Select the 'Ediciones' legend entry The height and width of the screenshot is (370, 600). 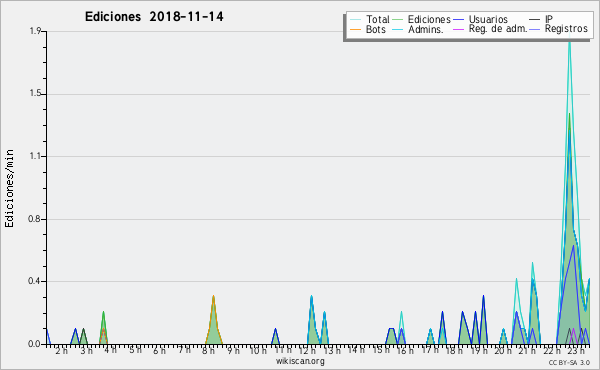pyautogui.click(x=422, y=19)
